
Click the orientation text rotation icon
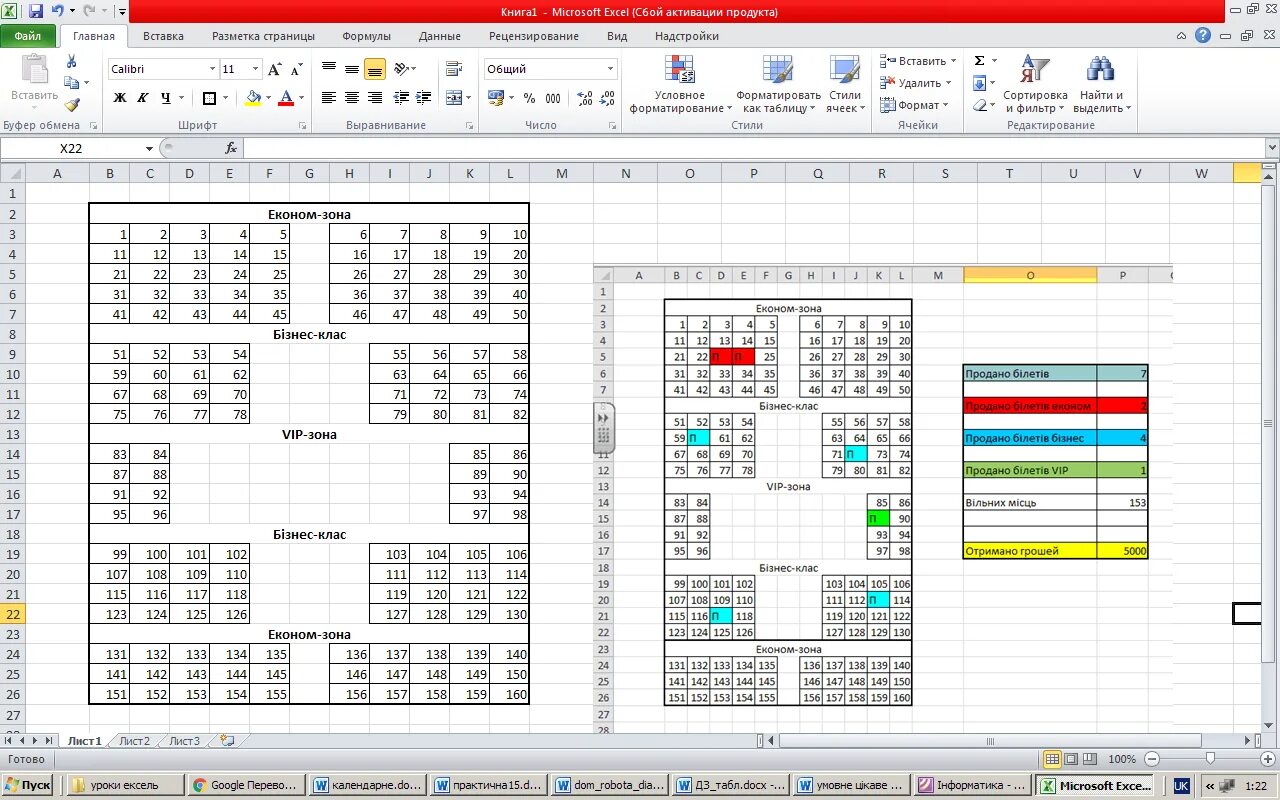402,69
